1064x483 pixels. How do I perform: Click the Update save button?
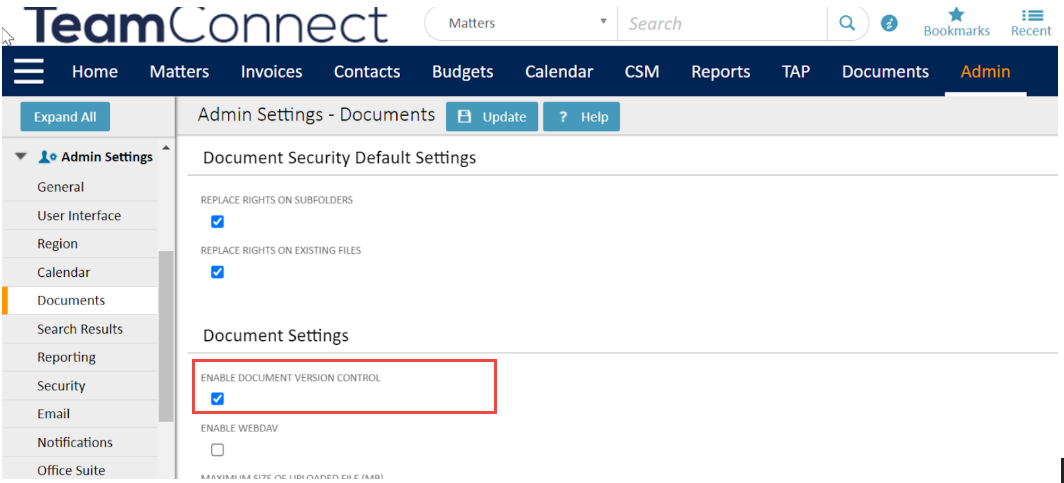[x=492, y=117]
